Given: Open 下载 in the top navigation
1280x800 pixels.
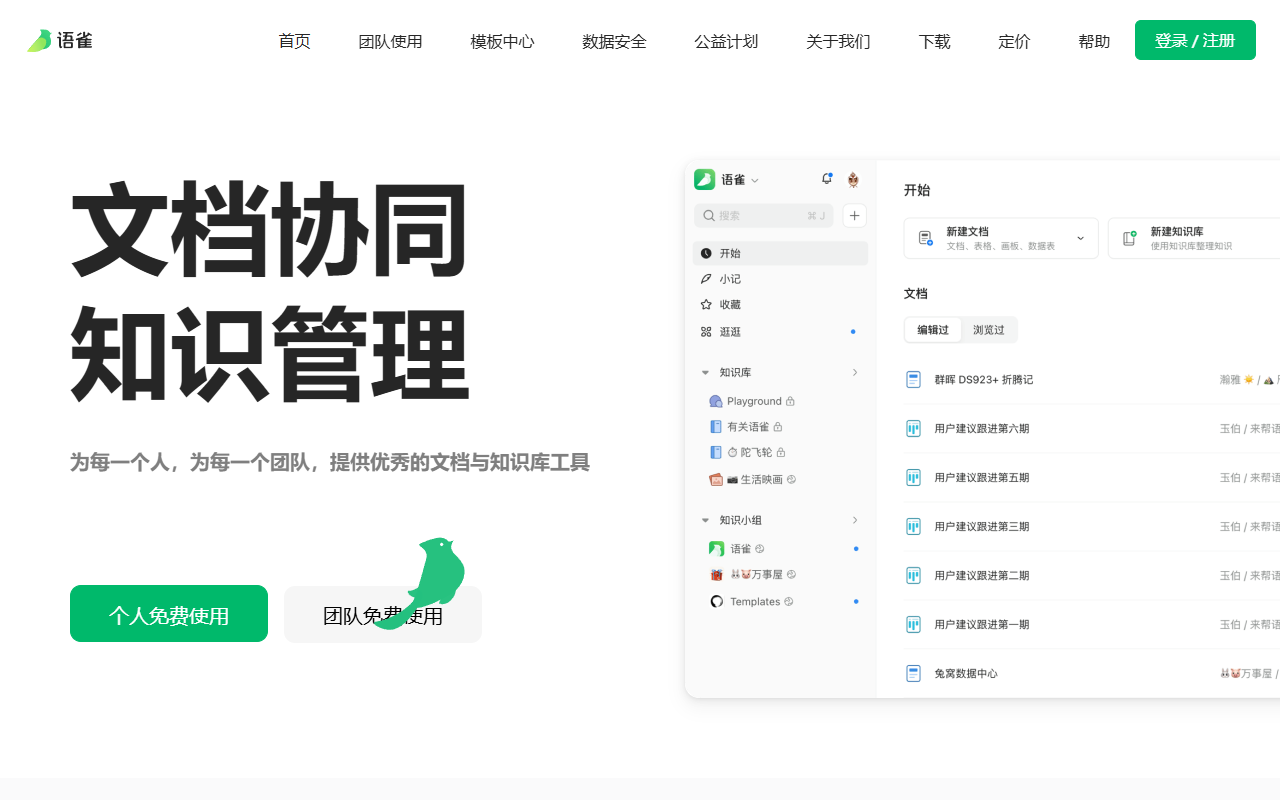Looking at the screenshot, I should coord(934,41).
